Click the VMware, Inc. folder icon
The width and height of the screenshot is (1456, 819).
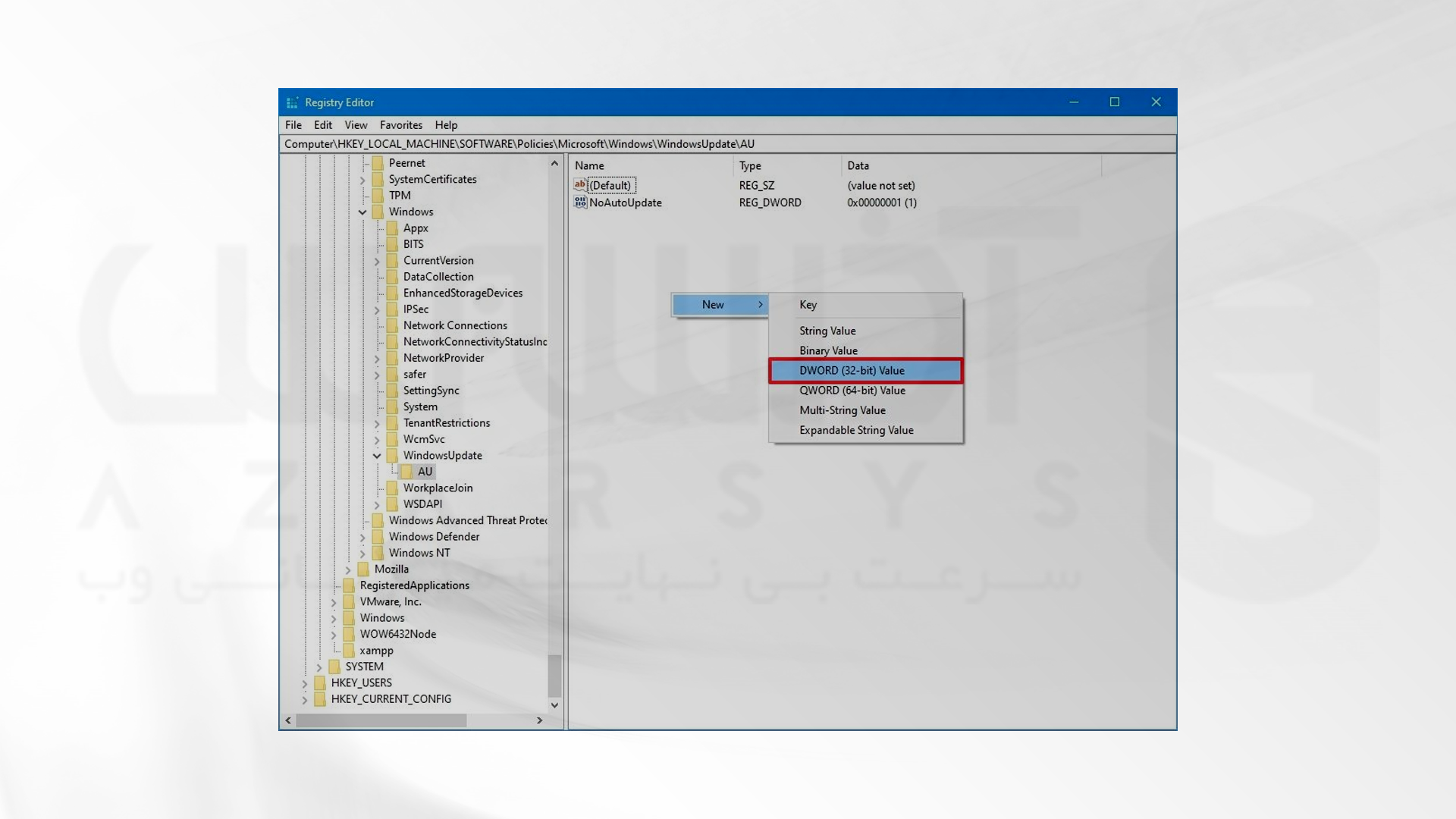(x=350, y=602)
